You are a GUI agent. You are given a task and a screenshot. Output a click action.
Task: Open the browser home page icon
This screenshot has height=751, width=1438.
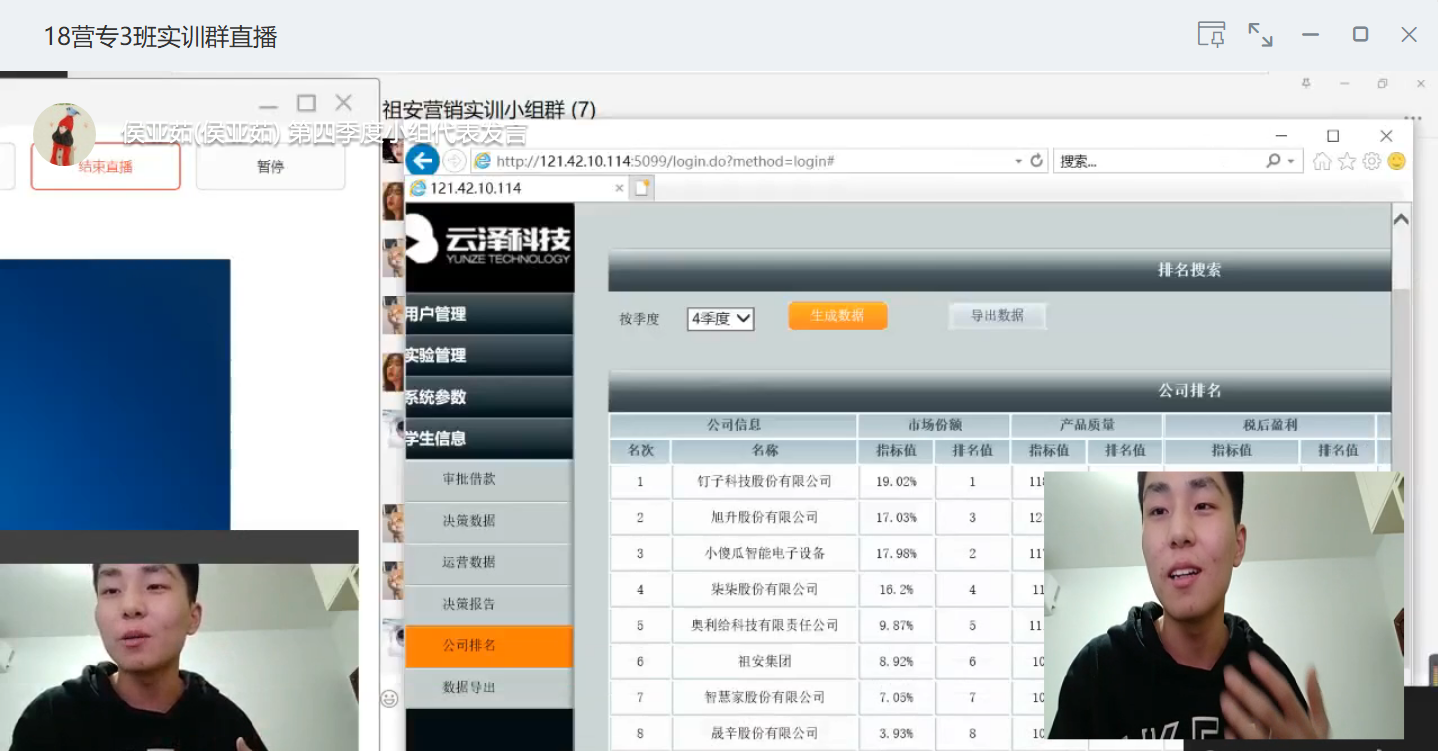1322,161
